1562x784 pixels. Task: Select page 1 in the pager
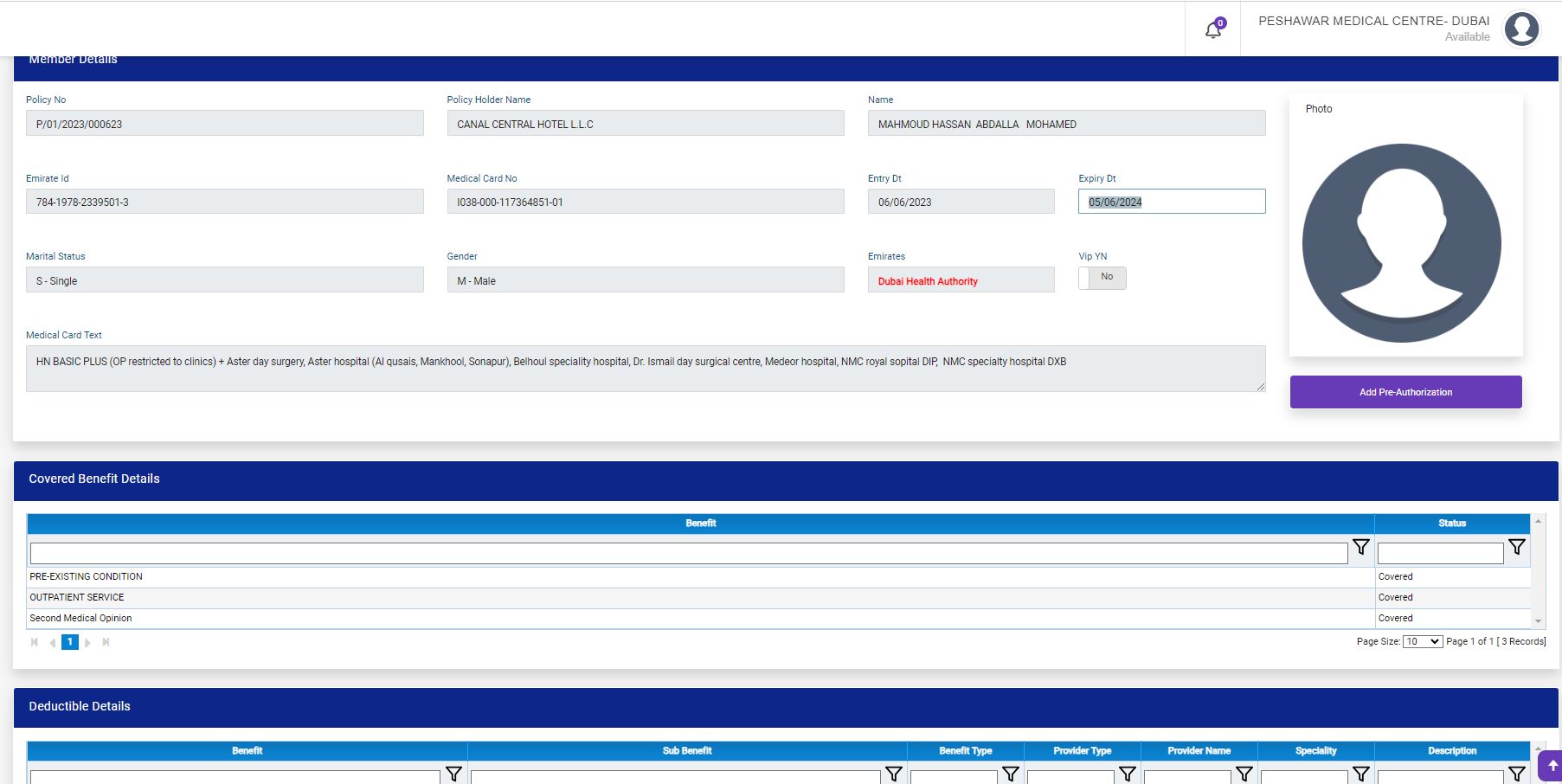click(x=70, y=642)
